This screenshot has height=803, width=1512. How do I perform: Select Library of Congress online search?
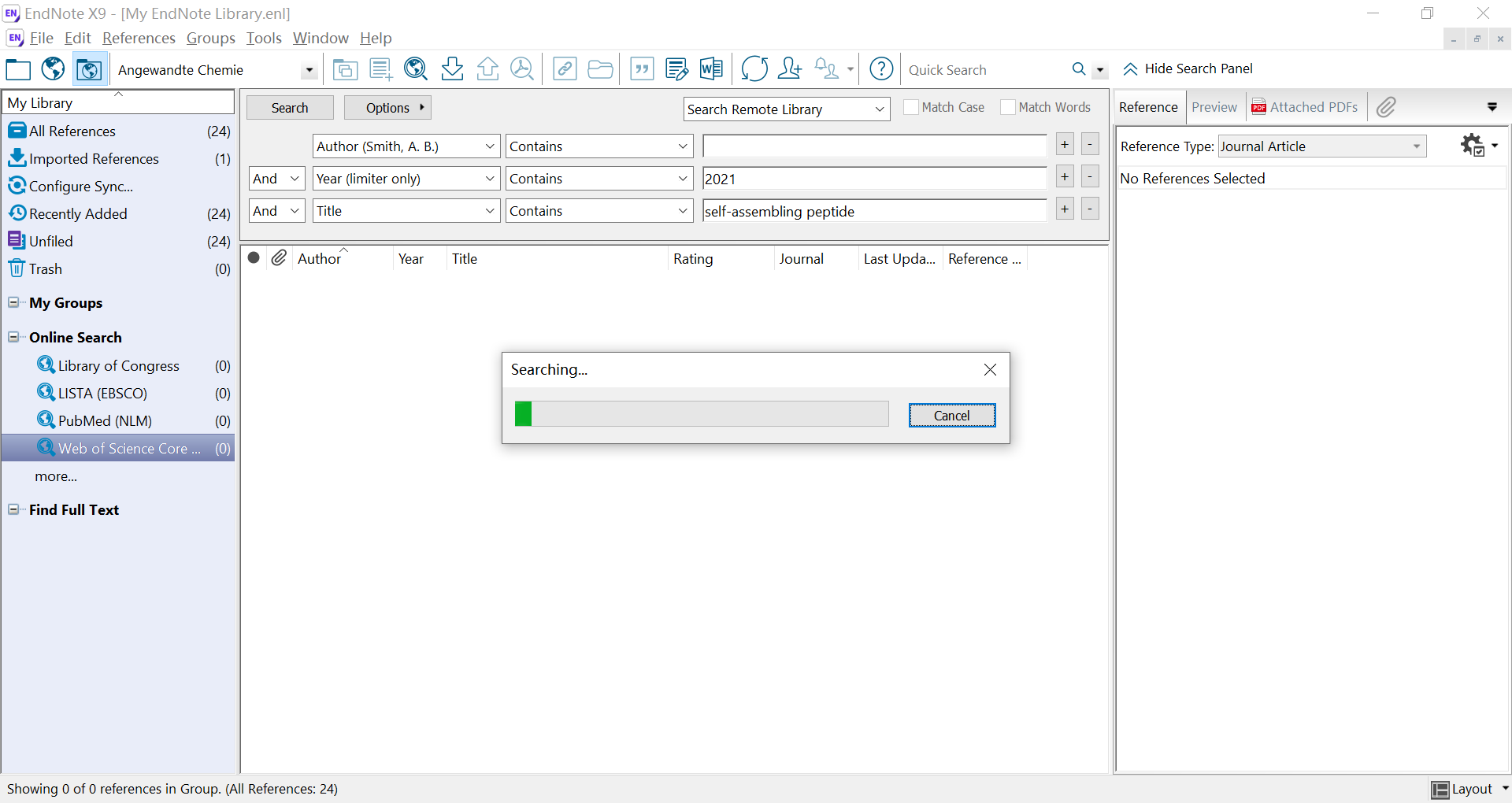pos(118,365)
